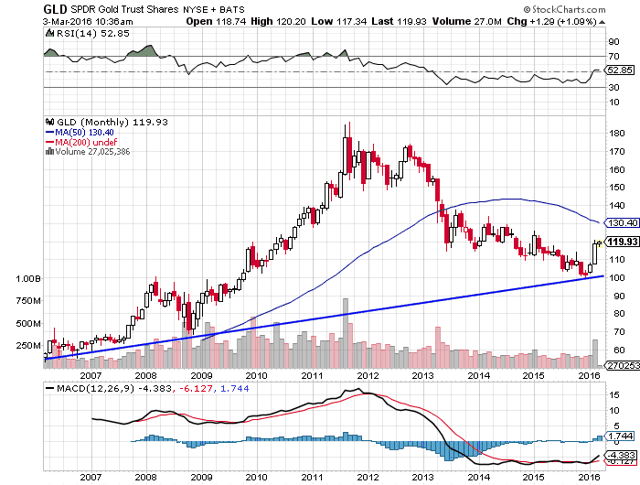Click the 1.00B volume axis label
Screen dimensions: 640x485
28,279
